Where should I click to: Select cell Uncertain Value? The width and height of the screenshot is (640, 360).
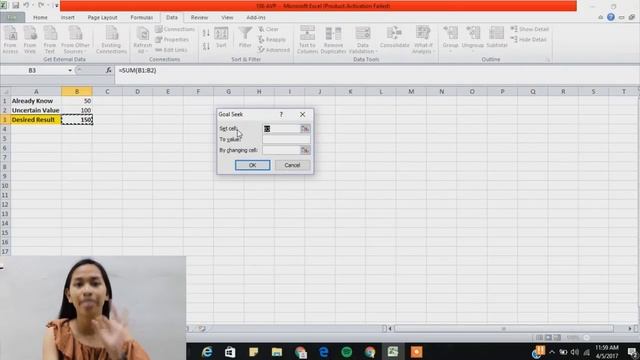coord(36,110)
